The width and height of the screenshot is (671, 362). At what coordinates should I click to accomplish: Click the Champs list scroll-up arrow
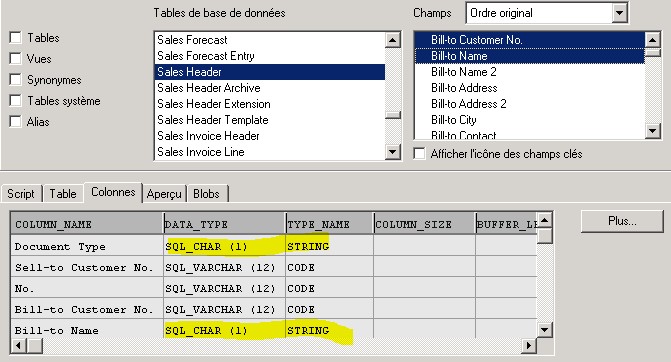click(652, 40)
